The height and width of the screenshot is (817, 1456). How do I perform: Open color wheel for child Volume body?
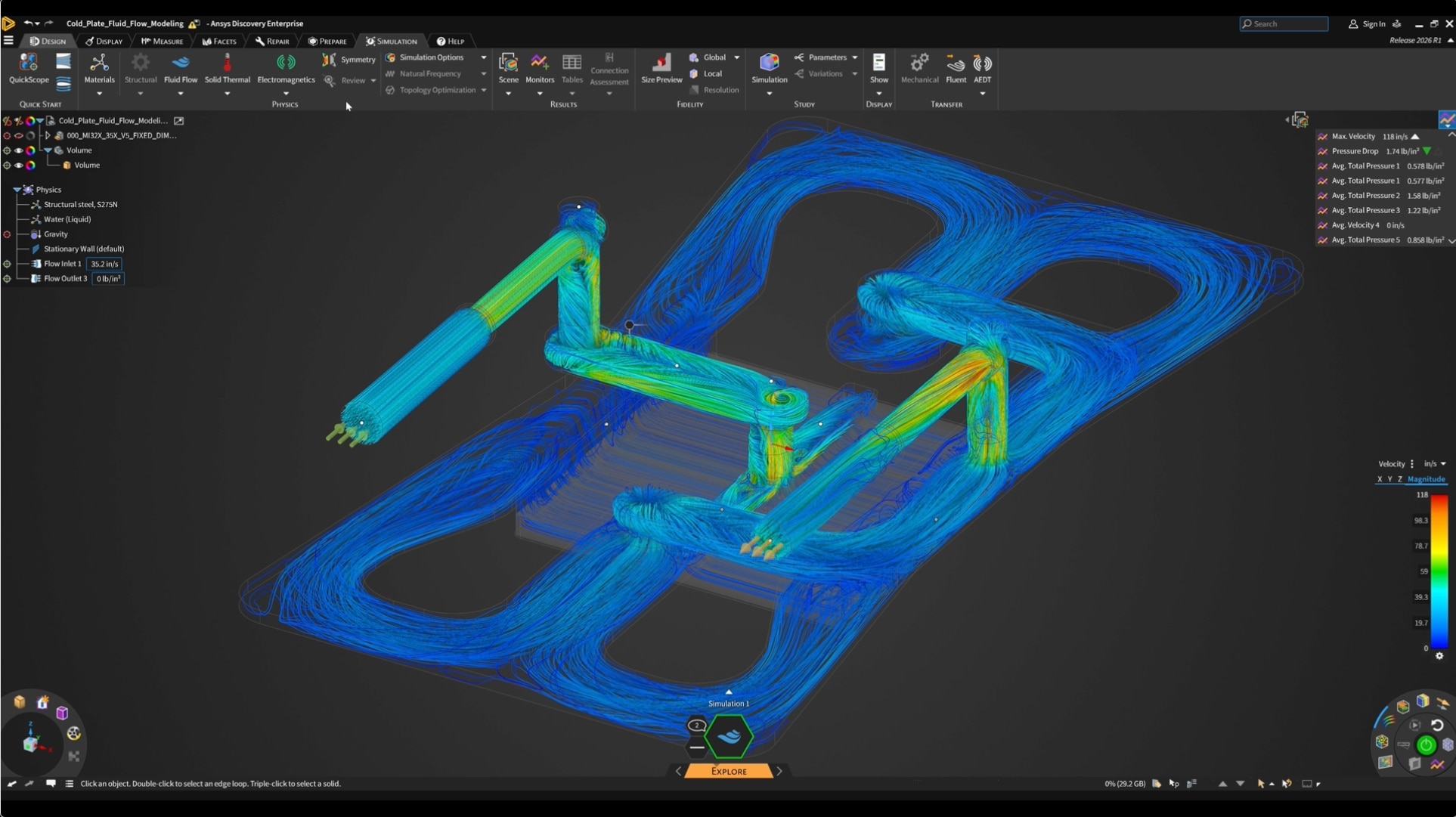(x=31, y=165)
